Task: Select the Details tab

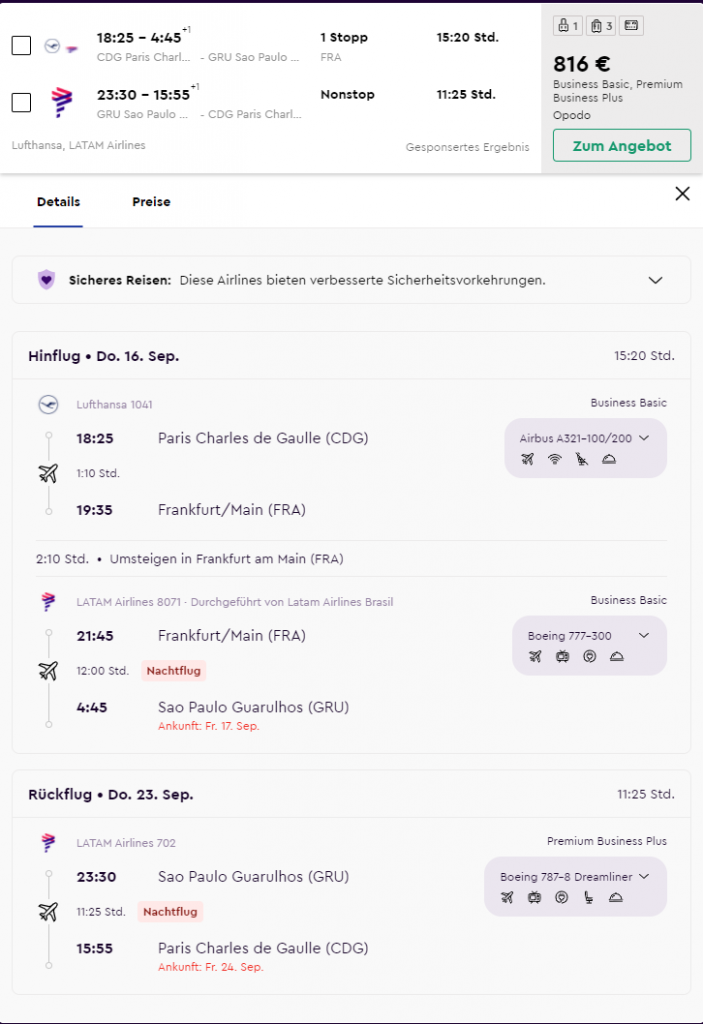Action: click(58, 202)
